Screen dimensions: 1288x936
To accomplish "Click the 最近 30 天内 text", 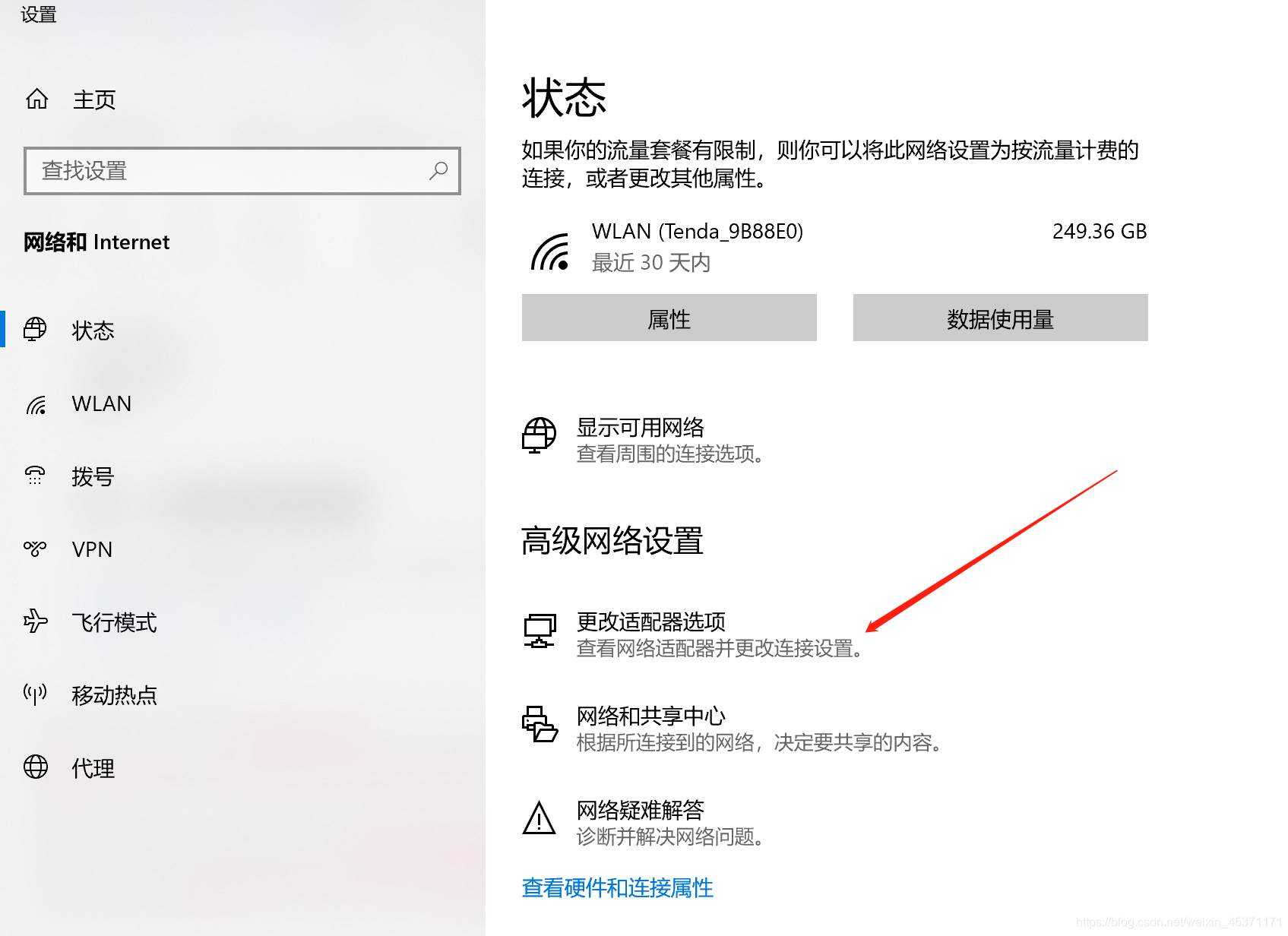I will pos(651,263).
